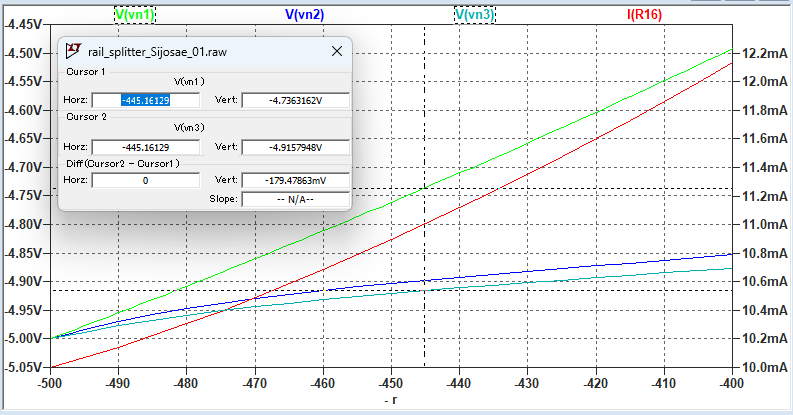Screen dimensions: 793x415
Task: Click the Cursor 2 Horz input field
Action: pos(145,147)
